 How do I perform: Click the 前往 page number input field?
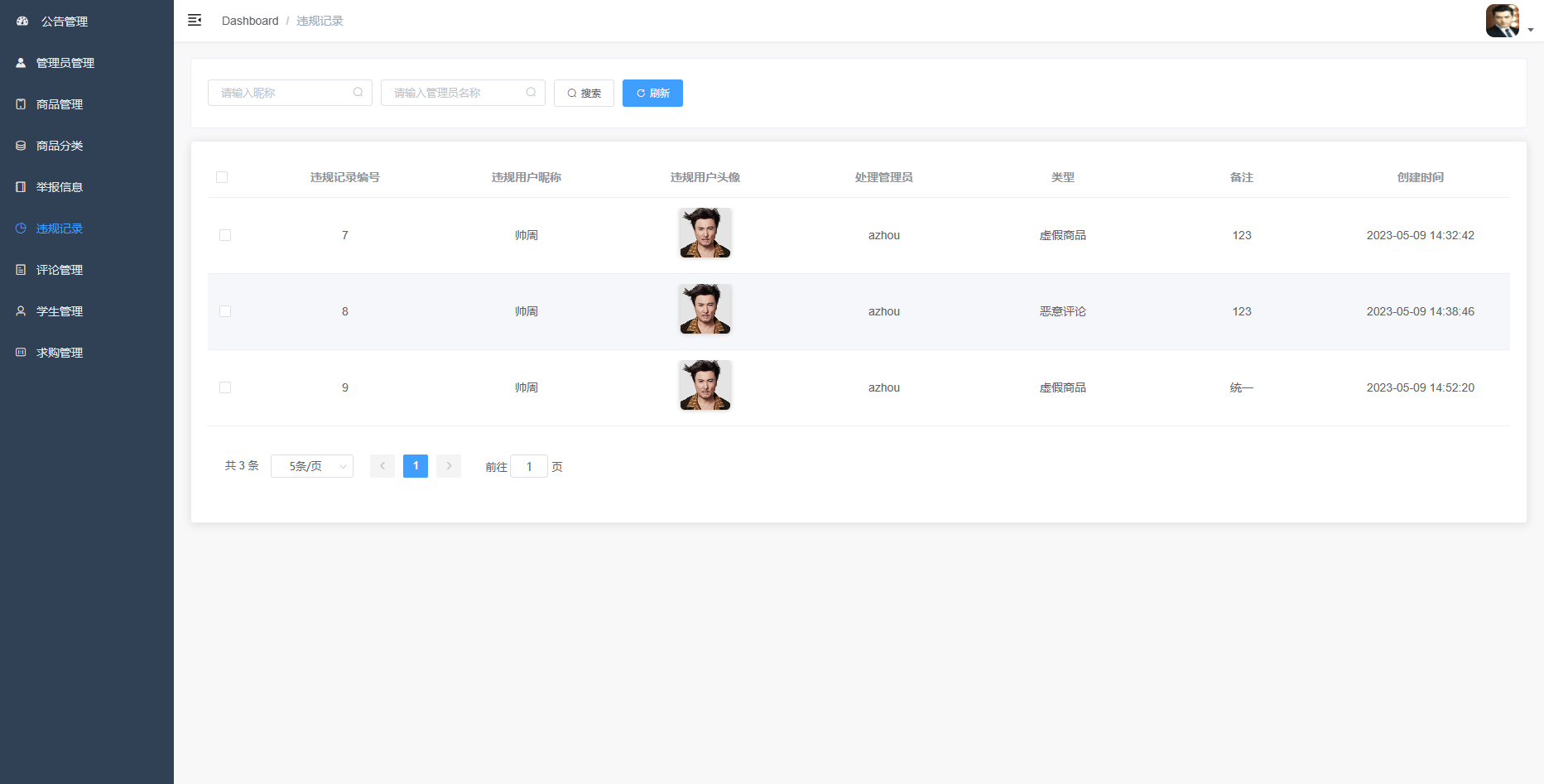(529, 467)
